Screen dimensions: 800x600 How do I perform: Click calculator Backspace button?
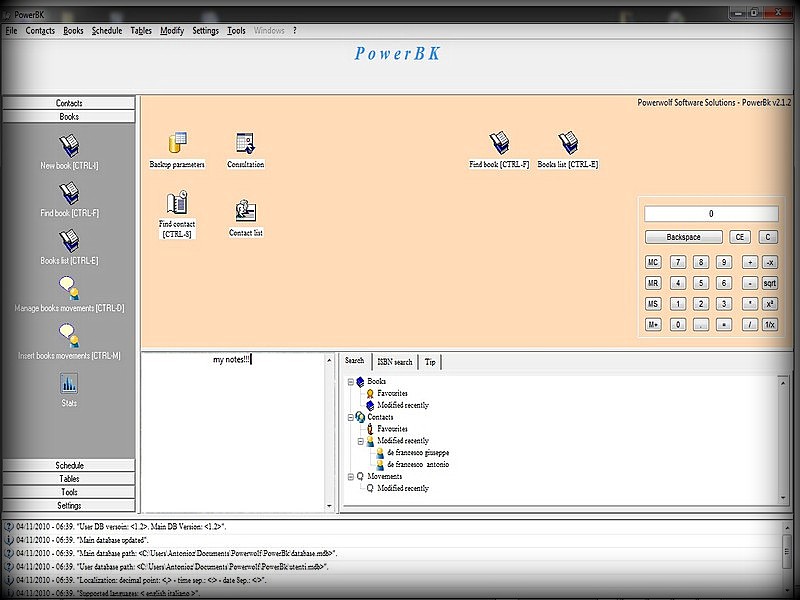point(684,237)
